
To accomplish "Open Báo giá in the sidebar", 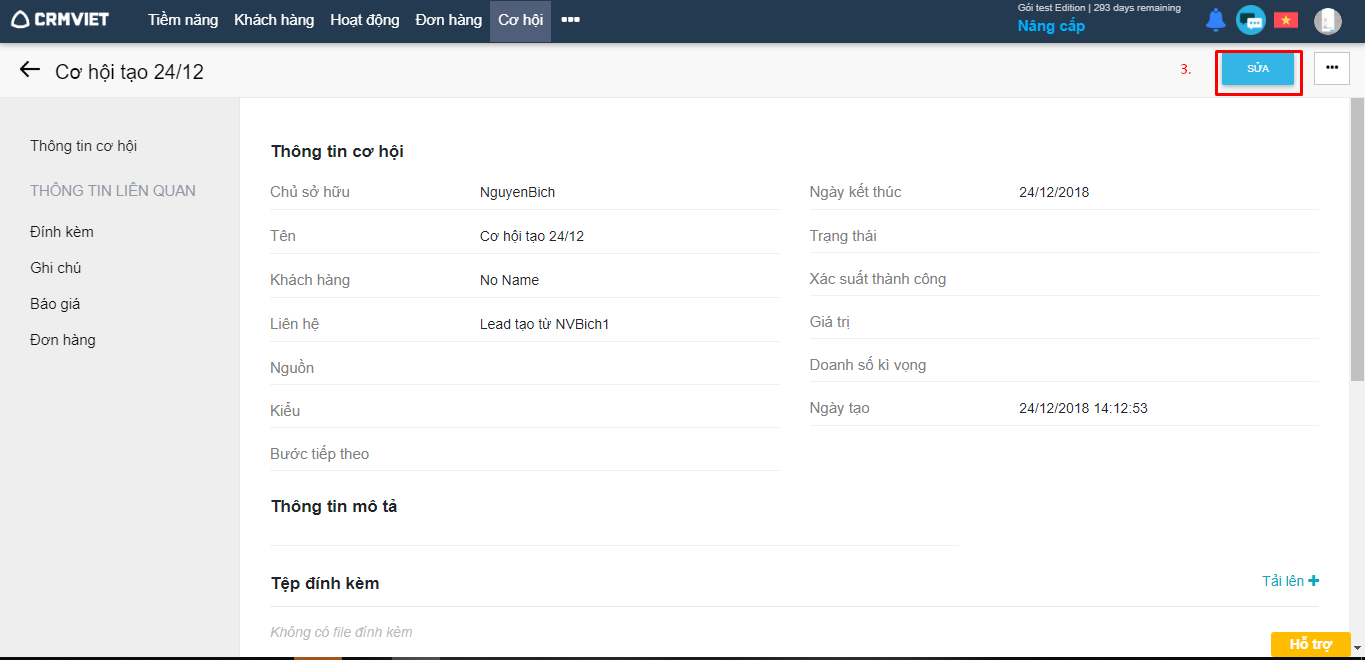I will [x=55, y=304].
